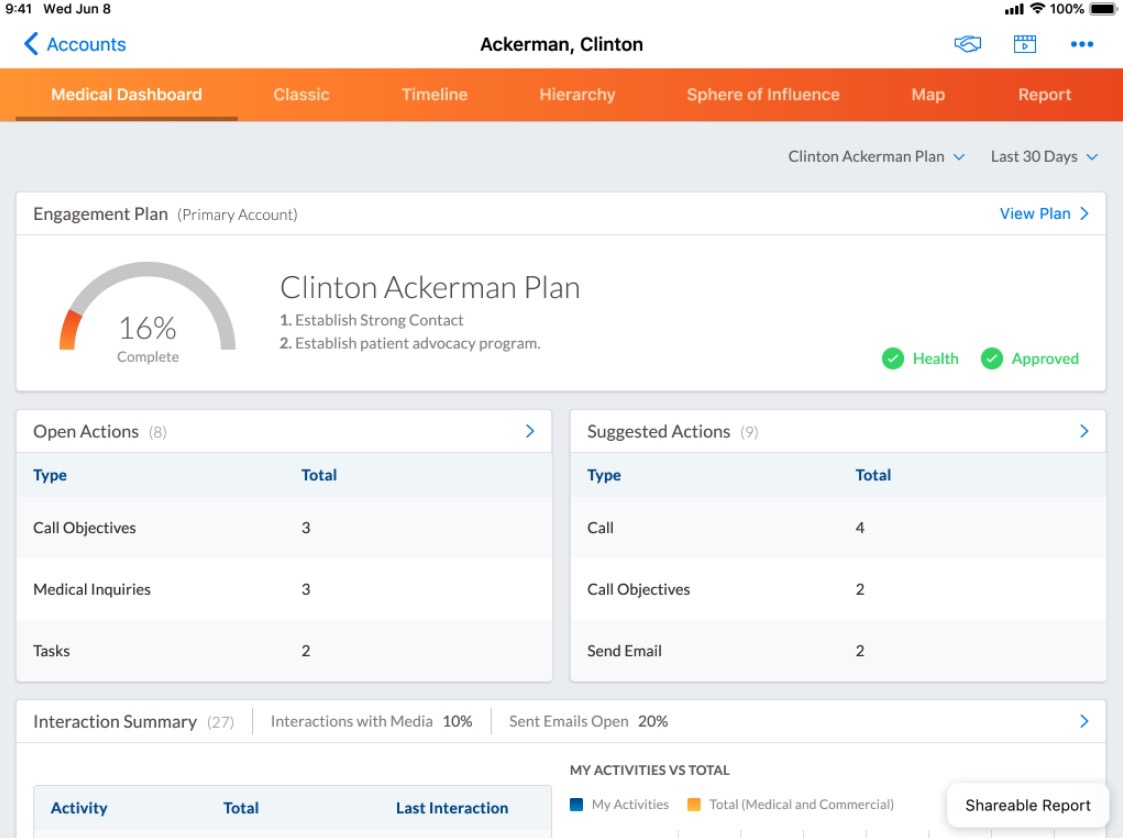This screenshot has height=838, width=1123.
Task: Open the three-dot more options menu
Action: pos(1081,44)
